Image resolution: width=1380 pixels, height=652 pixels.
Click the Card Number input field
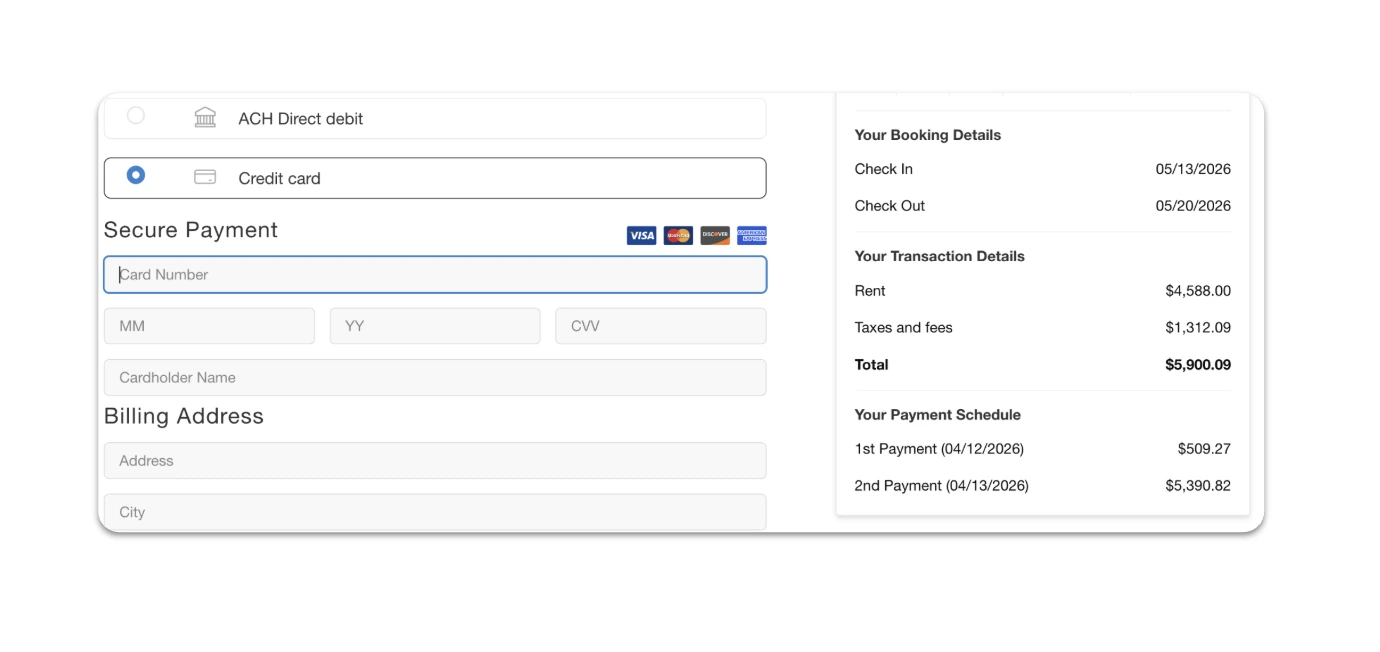pos(435,274)
